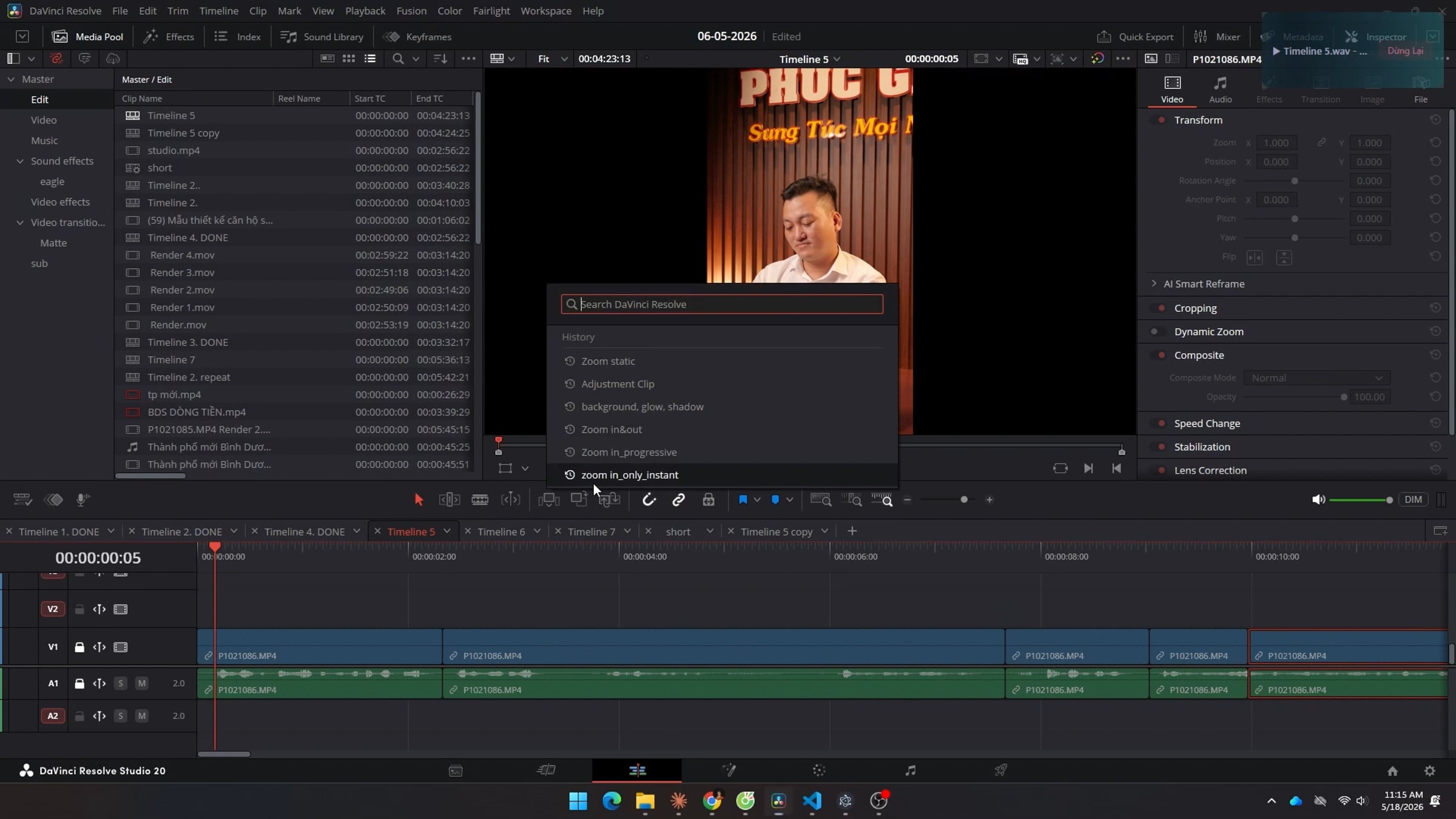The height and width of the screenshot is (819, 1456).
Task: Open the Sound Library panel
Action: [322, 36]
